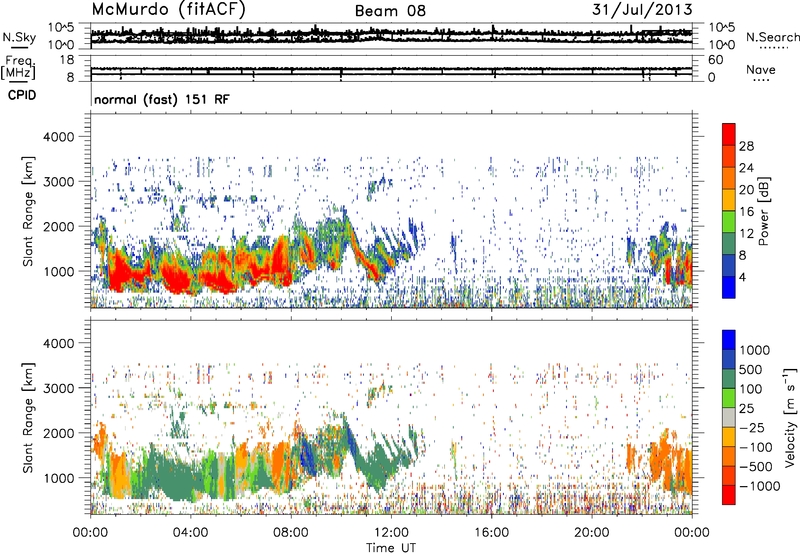
Task: Click the -1000 tick on velocity scale
Action: click(x=759, y=486)
